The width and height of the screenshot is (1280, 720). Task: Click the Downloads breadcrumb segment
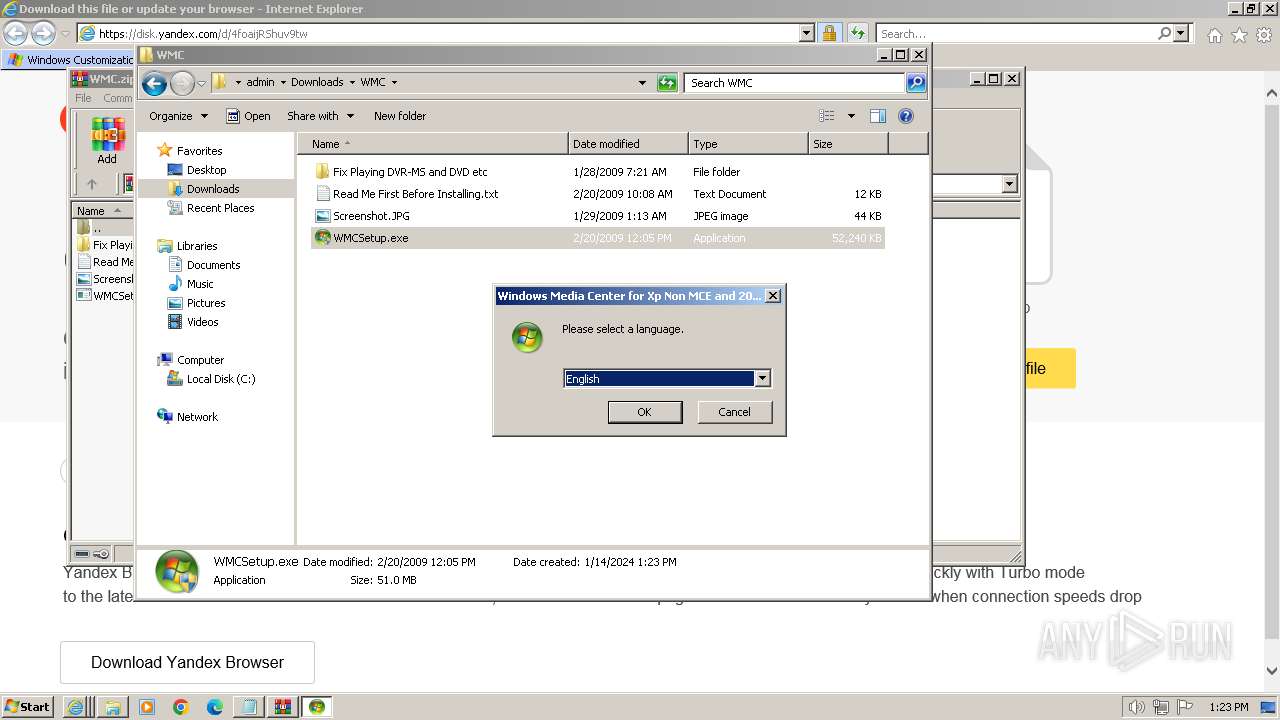[317, 83]
